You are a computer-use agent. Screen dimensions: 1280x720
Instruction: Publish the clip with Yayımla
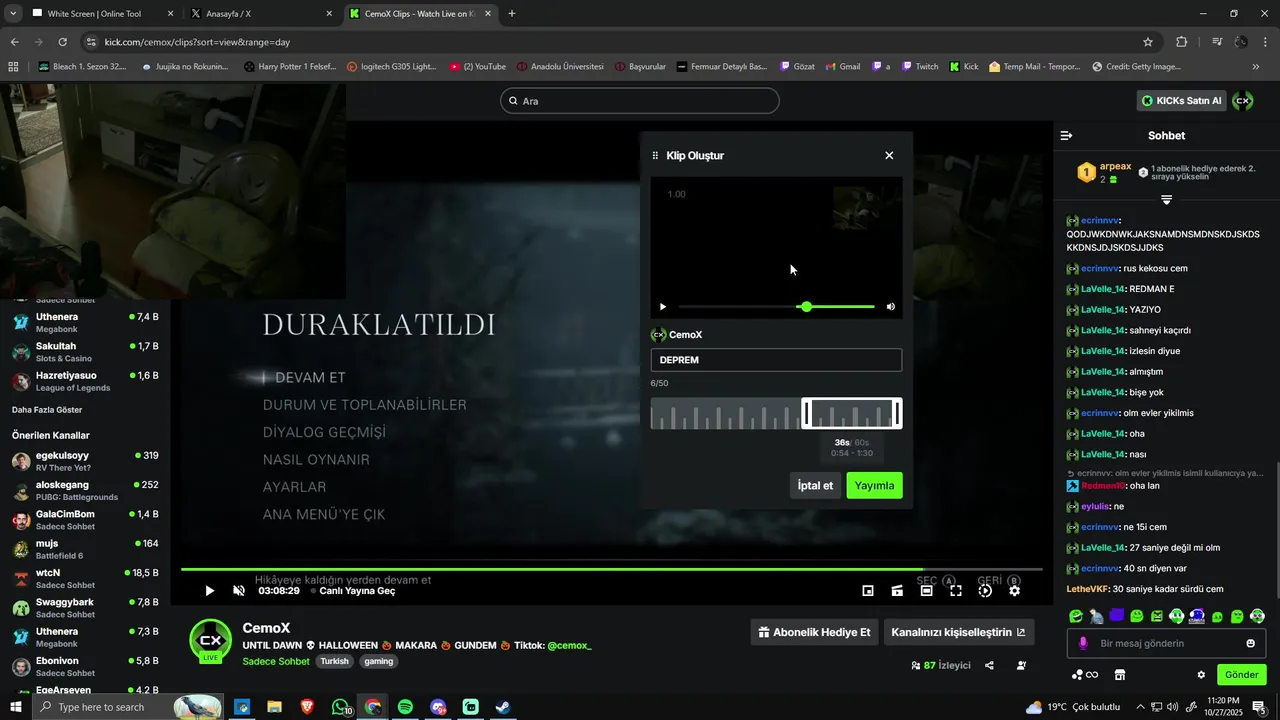[874, 485]
